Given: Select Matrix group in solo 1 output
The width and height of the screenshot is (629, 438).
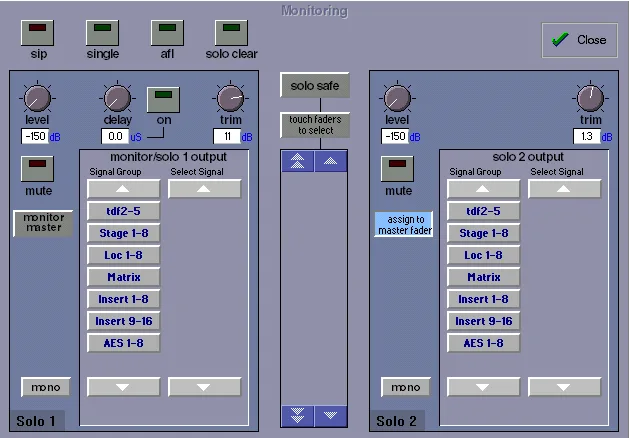Looking at the screenshot, I should pos(124,277).
